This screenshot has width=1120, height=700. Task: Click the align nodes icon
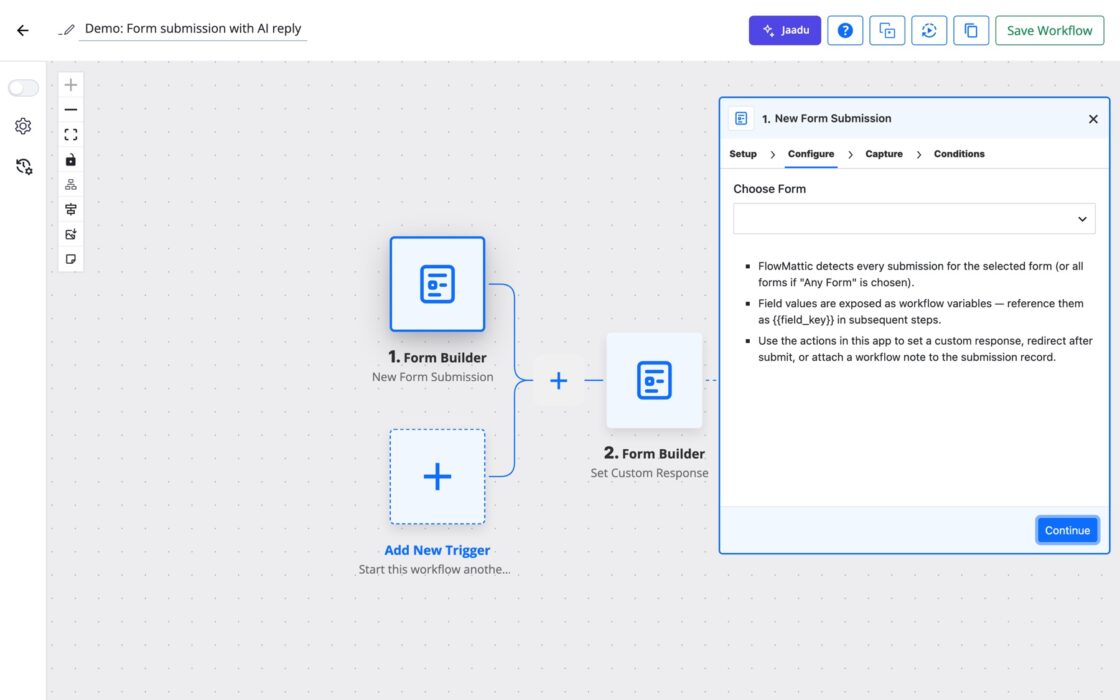(x=71, y=209)
